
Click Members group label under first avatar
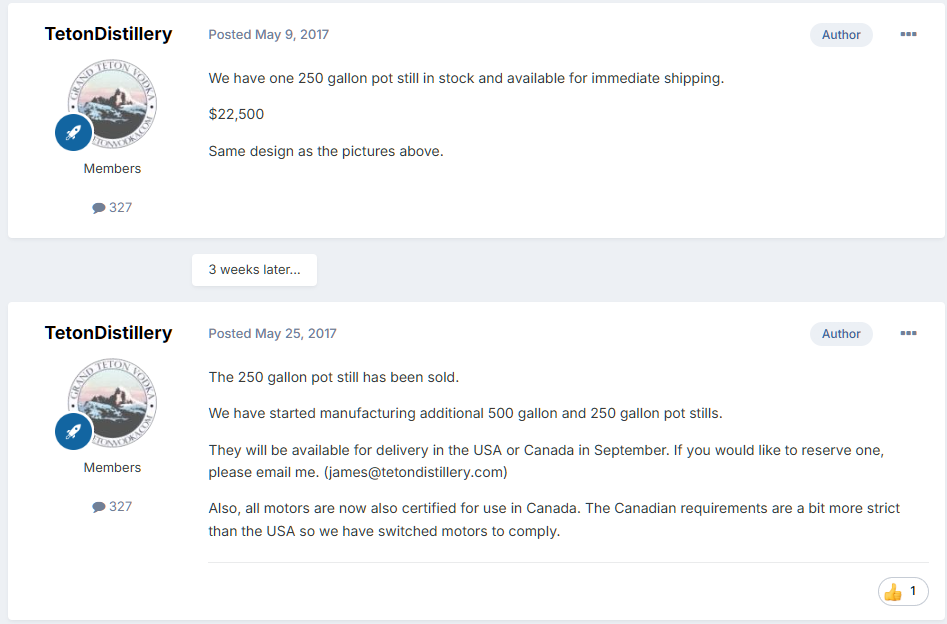[112, 168]
